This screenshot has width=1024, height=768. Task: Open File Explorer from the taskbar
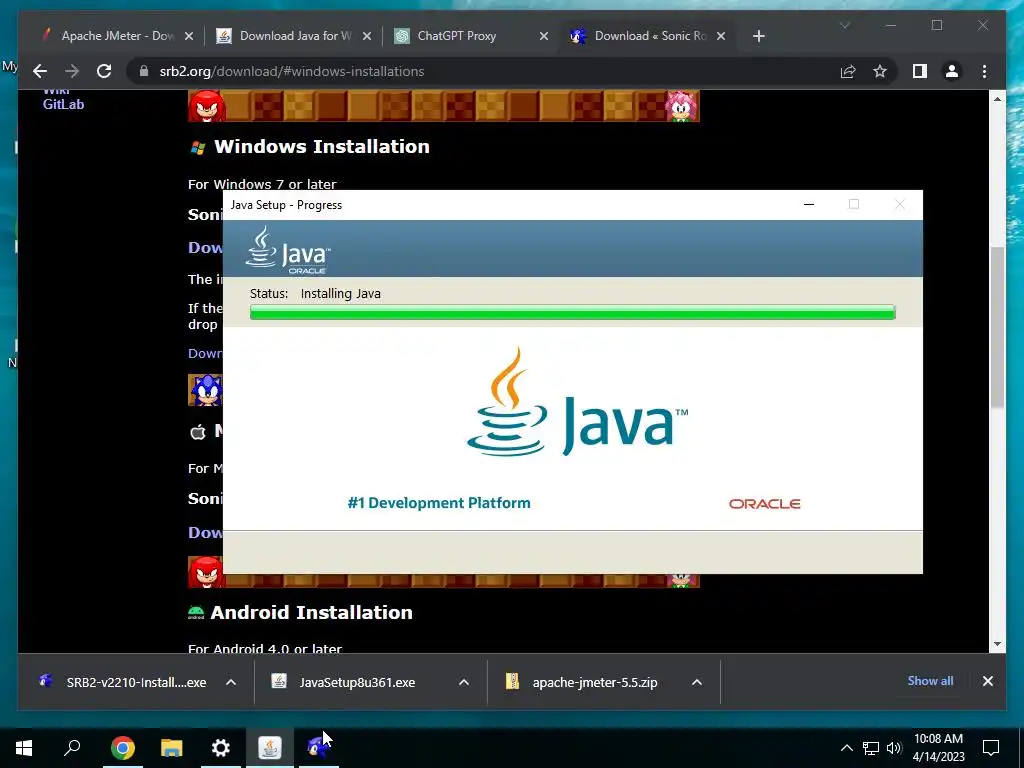pos(172,748)
